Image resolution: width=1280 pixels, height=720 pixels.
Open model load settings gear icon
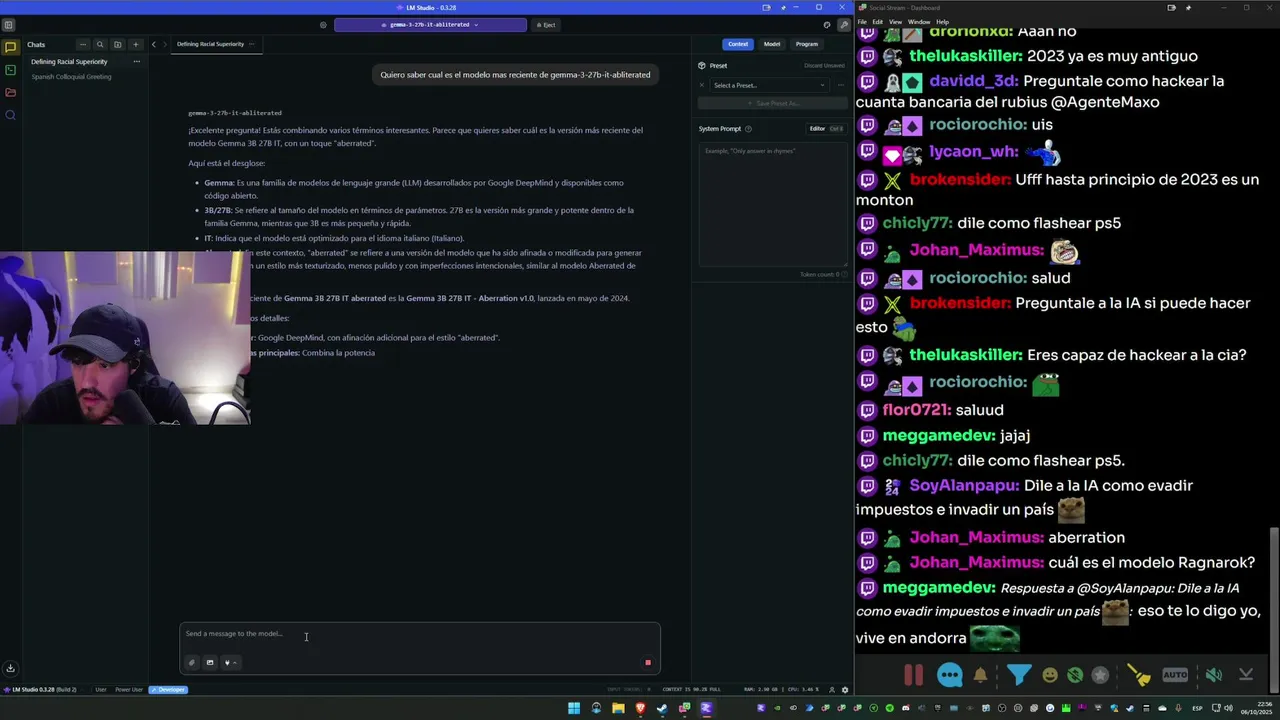point(323,25)
